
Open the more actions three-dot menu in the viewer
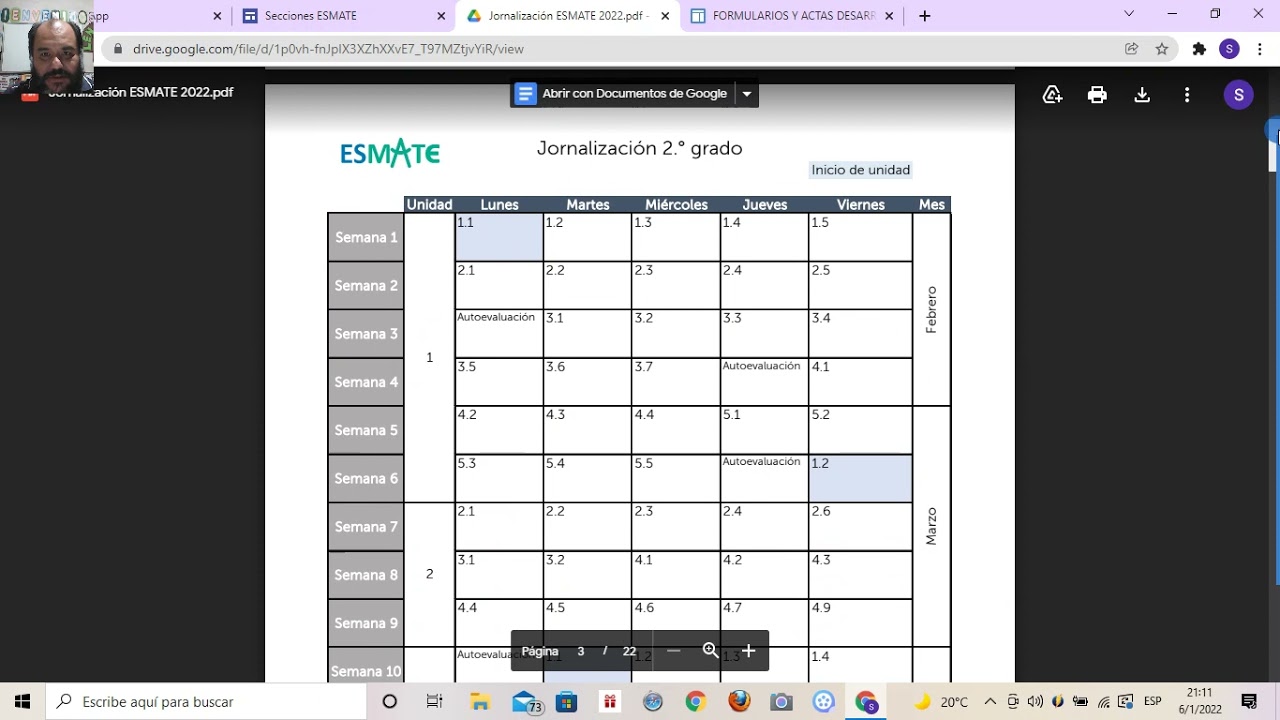1187,95
